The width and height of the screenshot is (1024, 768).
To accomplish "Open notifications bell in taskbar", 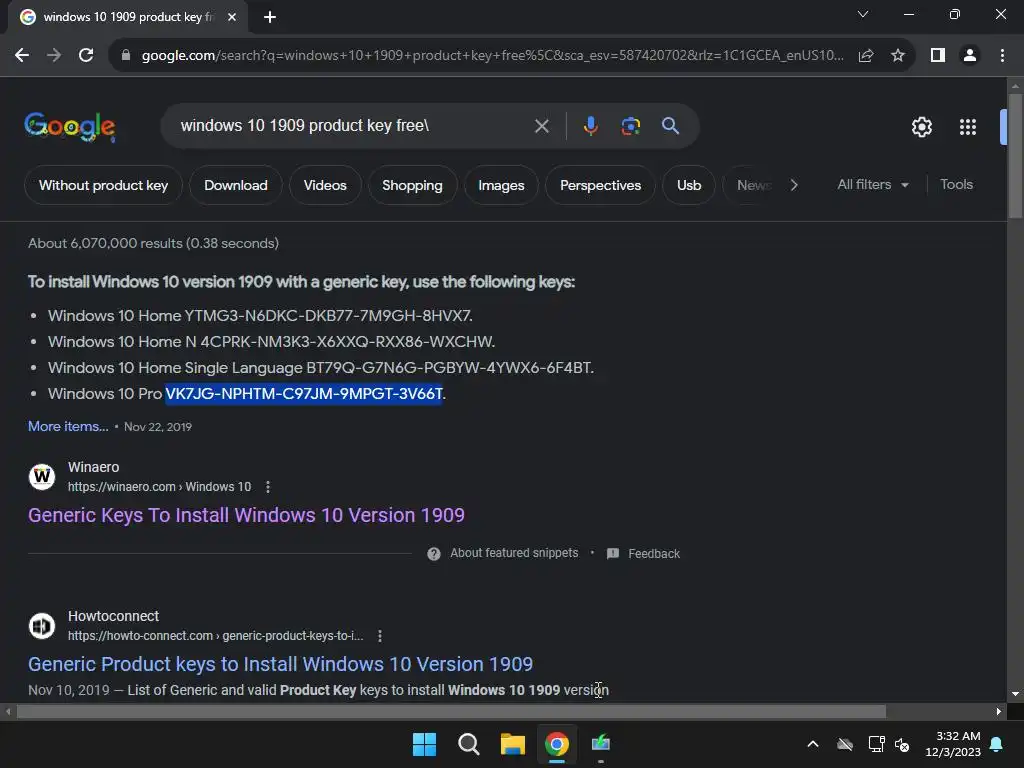I will click(x=997, y=744).
